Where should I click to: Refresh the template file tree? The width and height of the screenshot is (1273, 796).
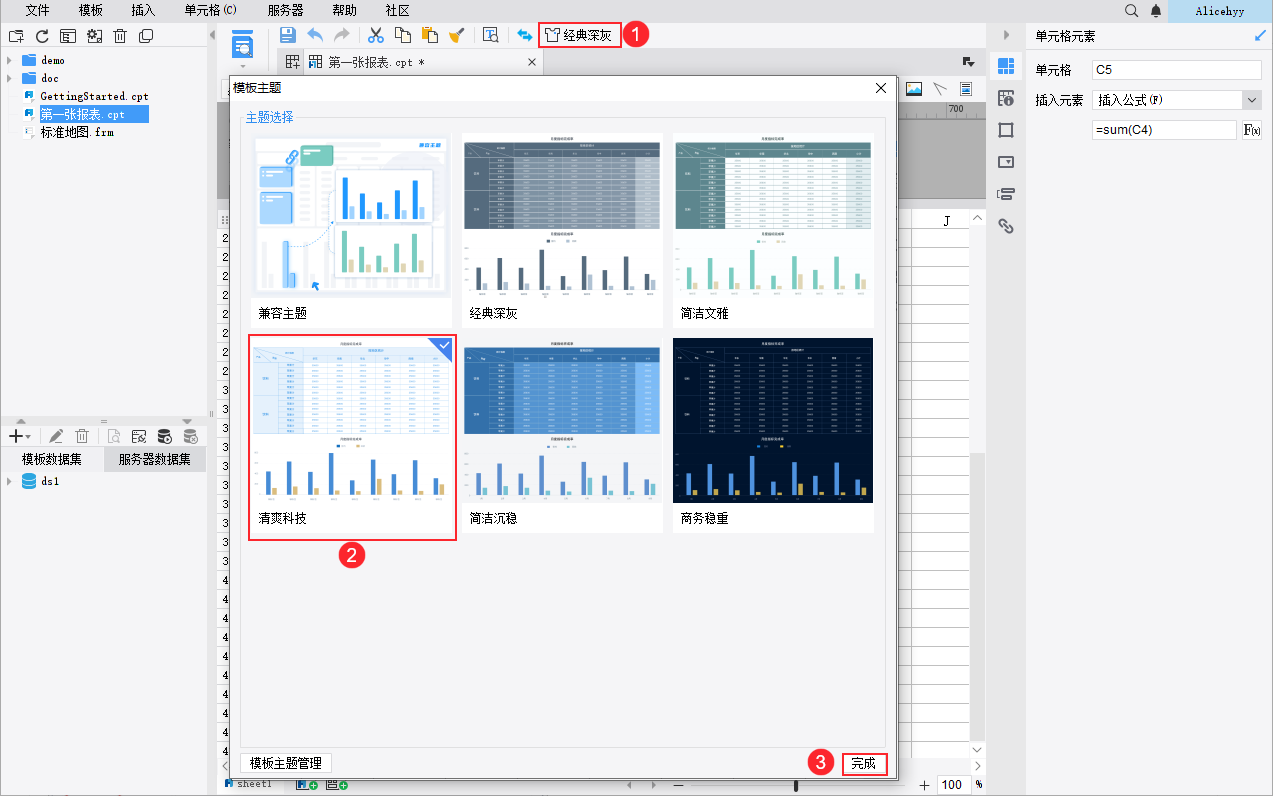(42, 36)
